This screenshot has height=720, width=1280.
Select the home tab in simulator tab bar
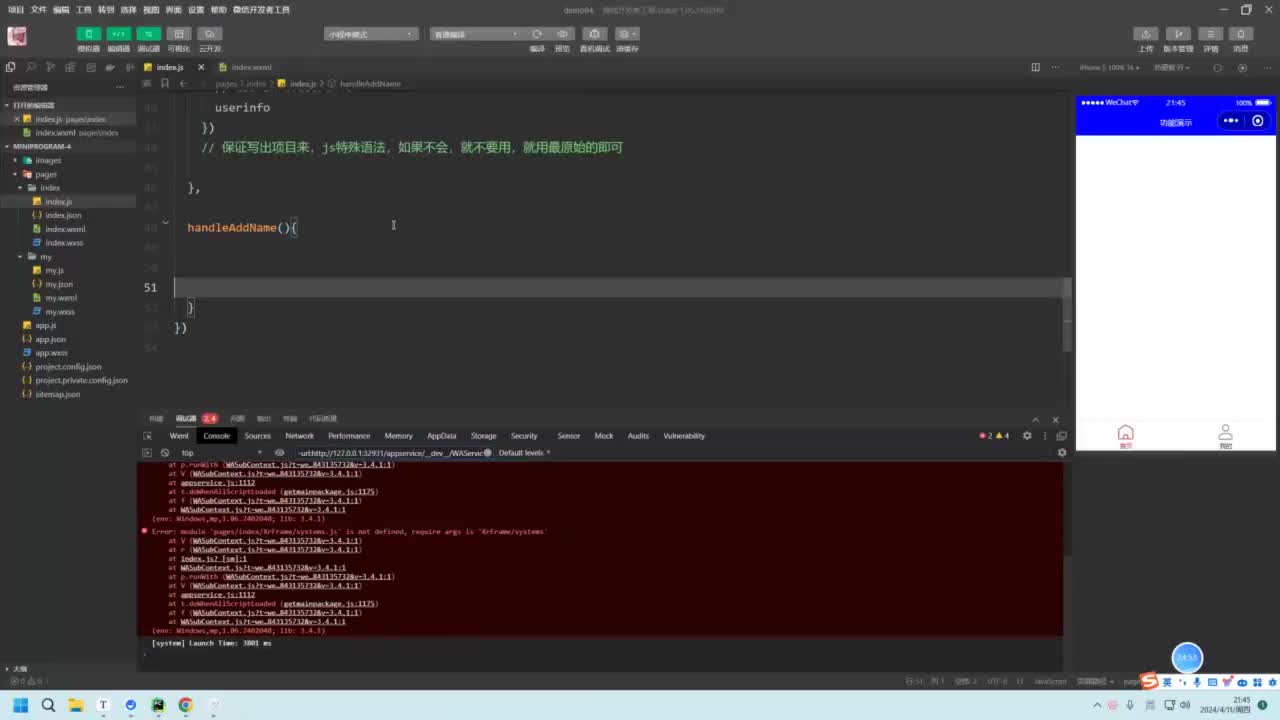click(1126, 436)
